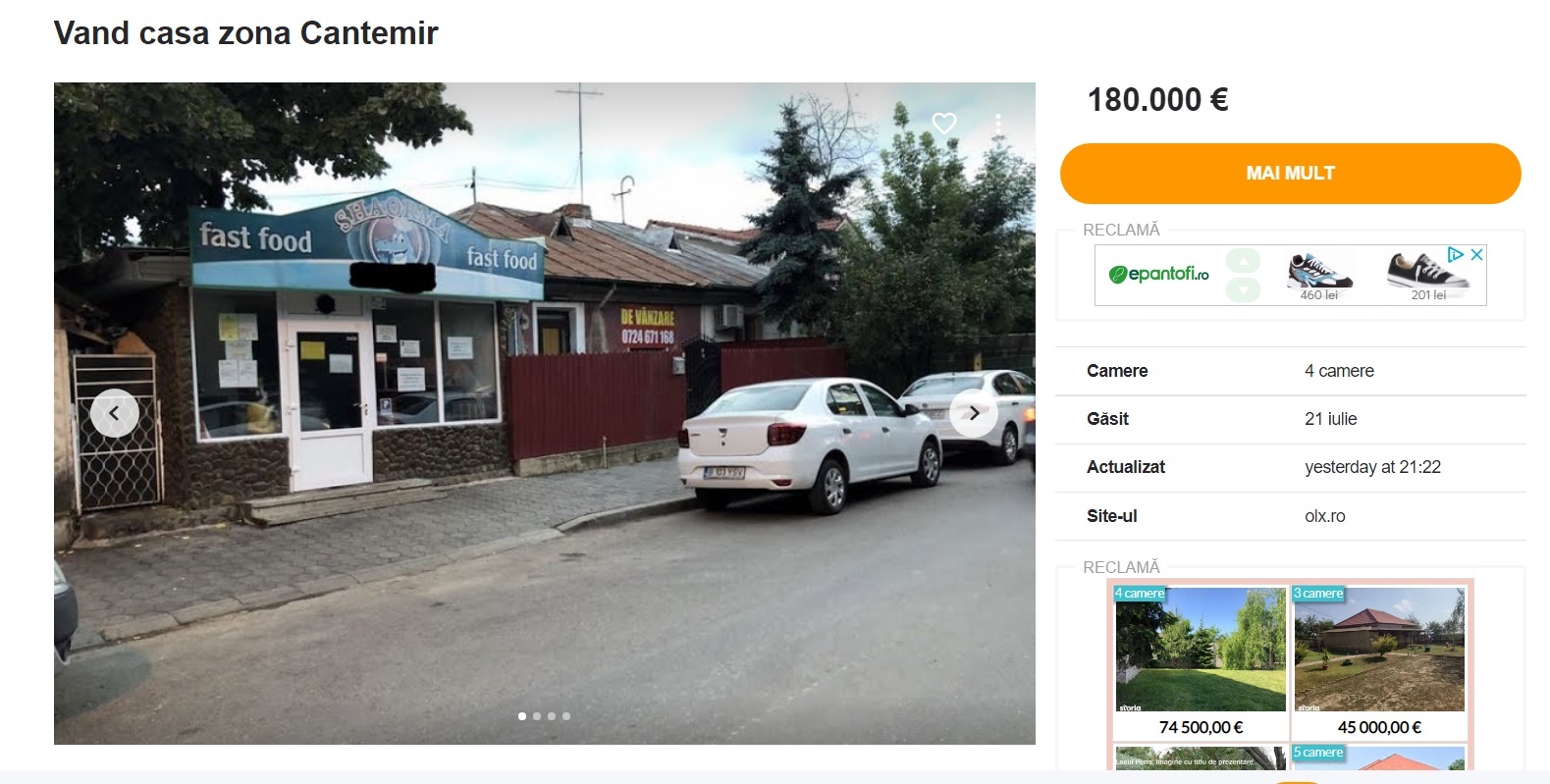The width and height of the screenshot is (1550, 784).
Task: Click the ad's green down arrow button
Action: point(1244,289)
